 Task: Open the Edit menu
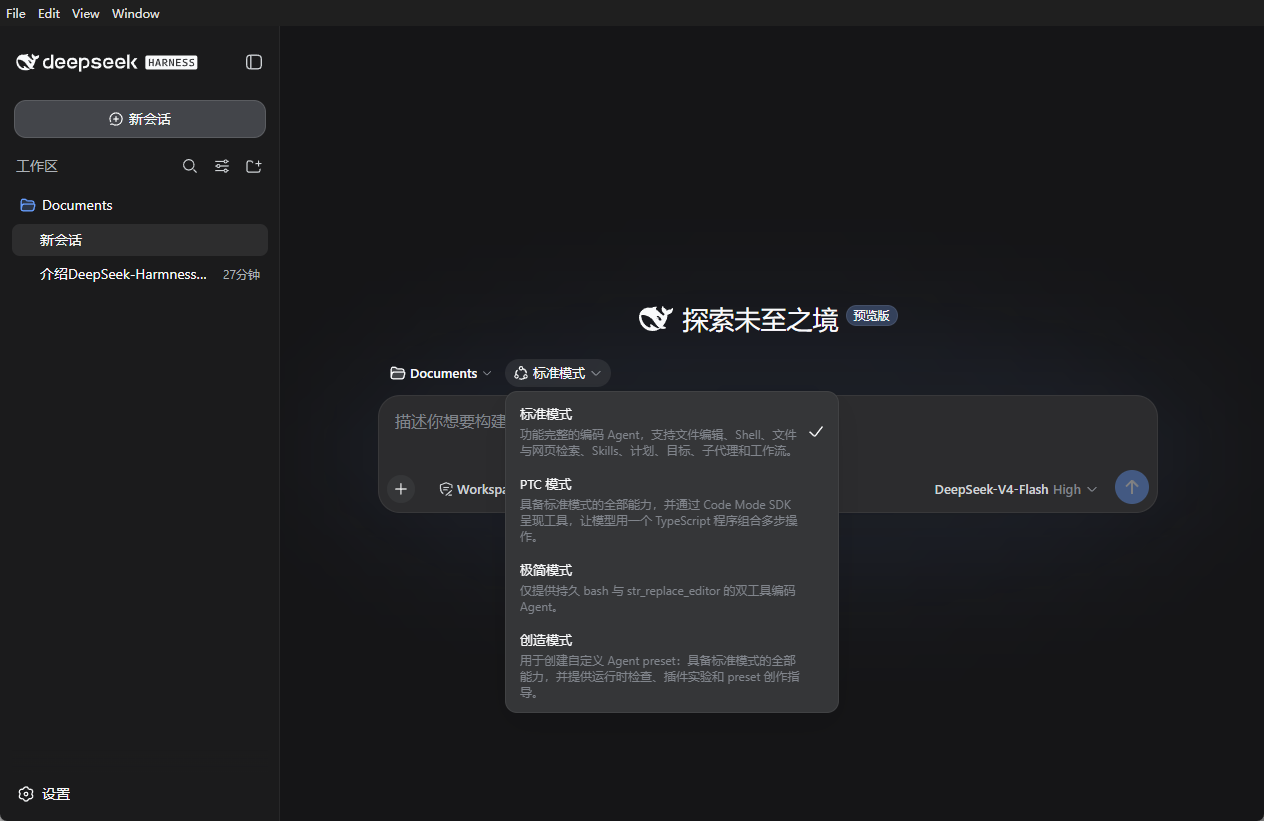pos(49,13)
